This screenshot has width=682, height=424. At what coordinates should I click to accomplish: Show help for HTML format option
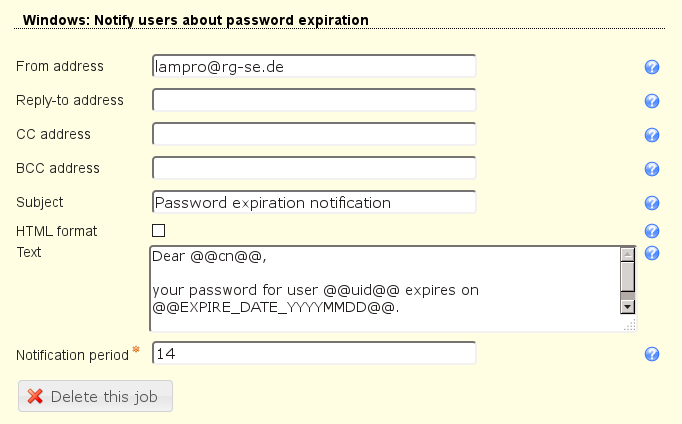(x=652, y=231)
